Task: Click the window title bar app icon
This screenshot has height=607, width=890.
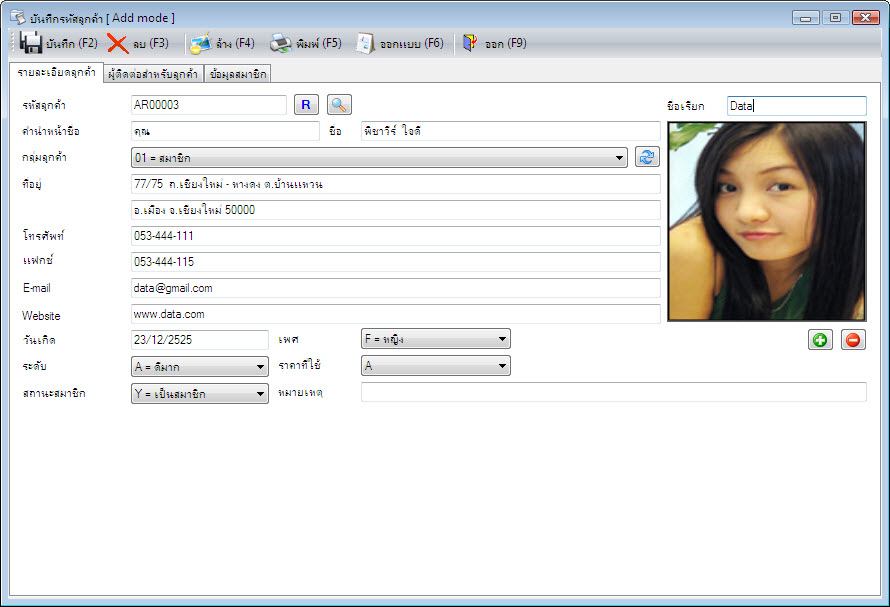Action: tap(18, 18)
